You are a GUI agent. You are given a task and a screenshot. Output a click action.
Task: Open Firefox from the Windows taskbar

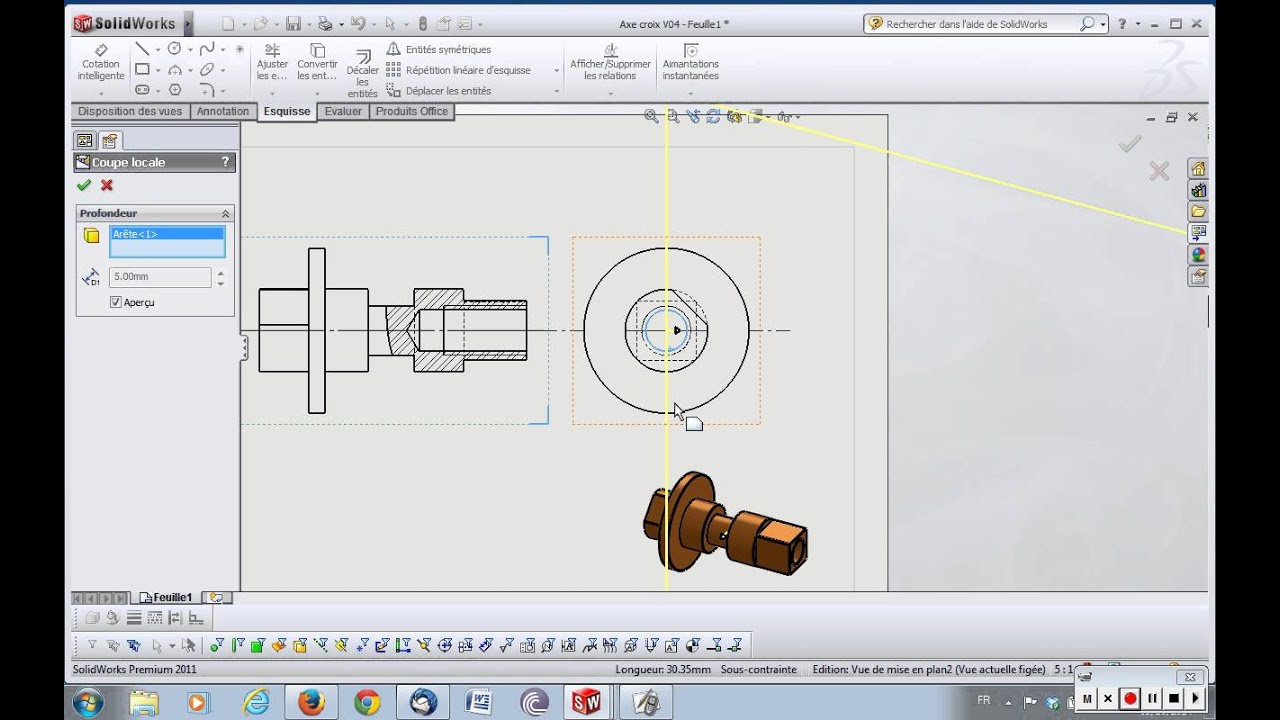pyautogui.click(x=311, y=703)
